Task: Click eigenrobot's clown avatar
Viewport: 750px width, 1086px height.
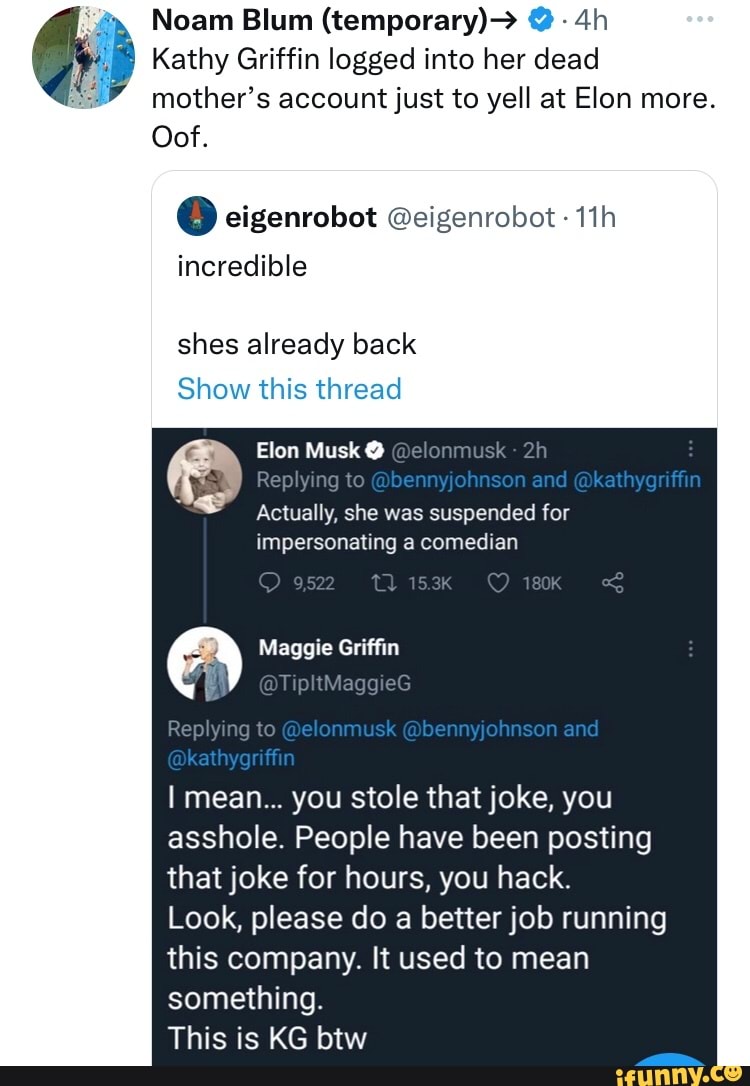Action: click(197, 215)
